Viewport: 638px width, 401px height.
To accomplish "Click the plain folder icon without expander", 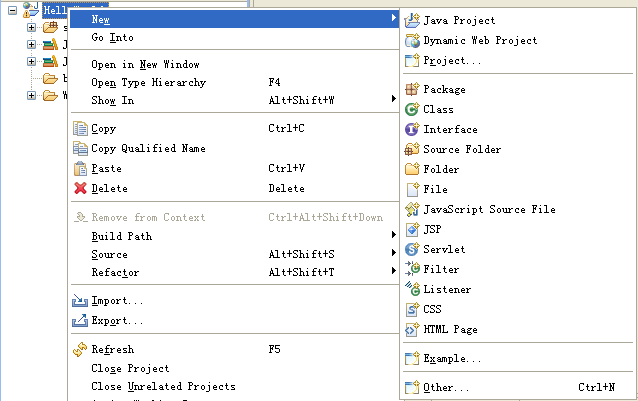I will point(50,78).
